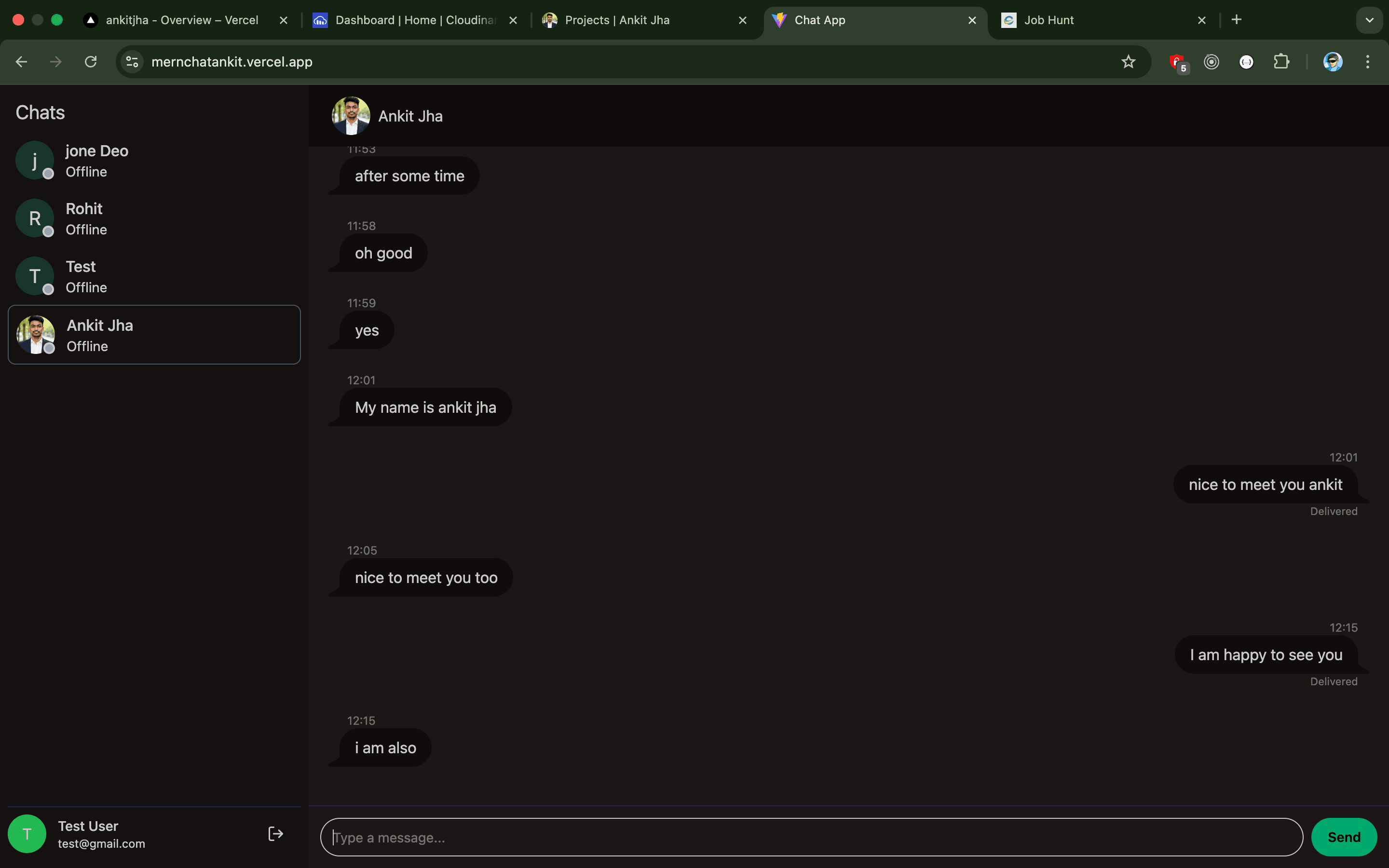
Task: Click the back navigation arrow icon
Action: 21,61
